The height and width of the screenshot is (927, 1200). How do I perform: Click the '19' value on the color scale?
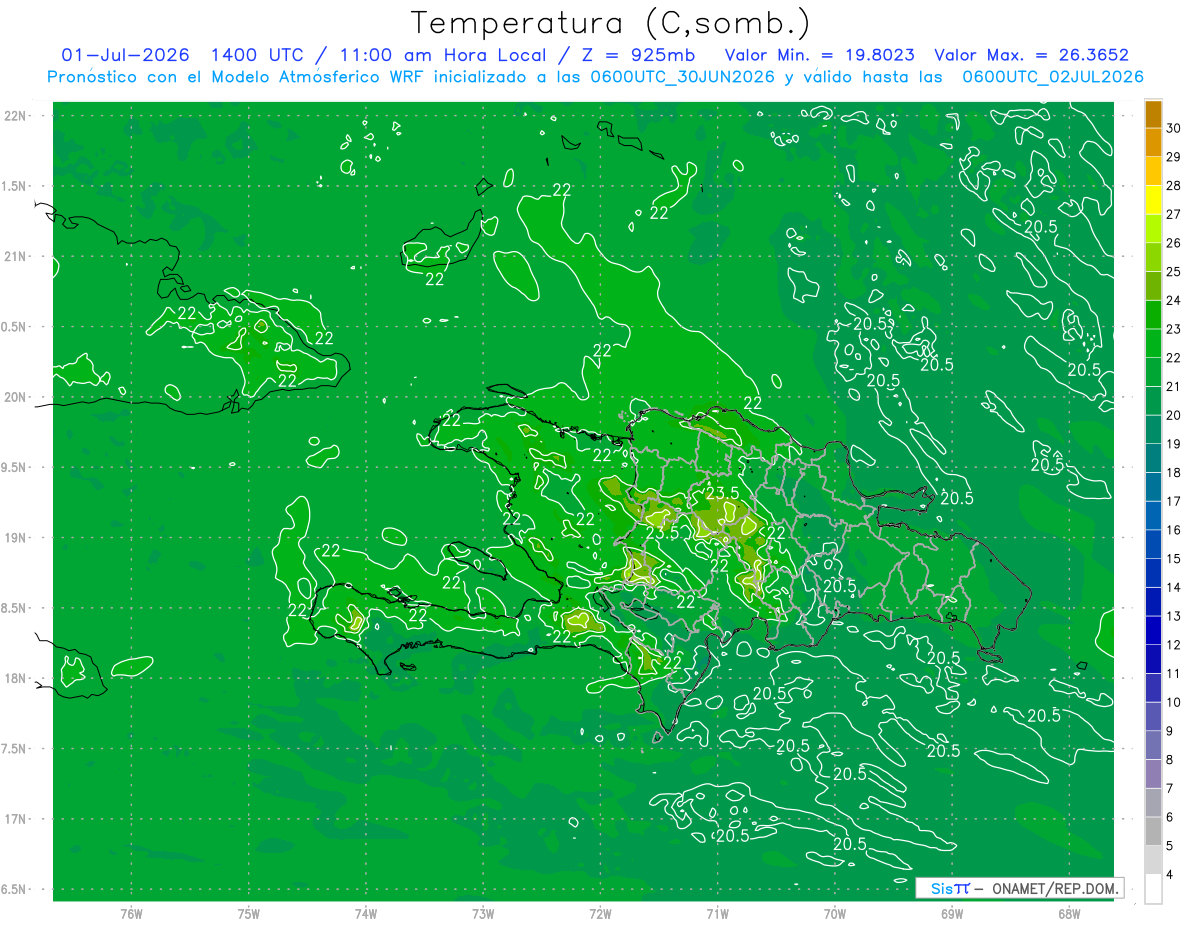(1174, 444)
